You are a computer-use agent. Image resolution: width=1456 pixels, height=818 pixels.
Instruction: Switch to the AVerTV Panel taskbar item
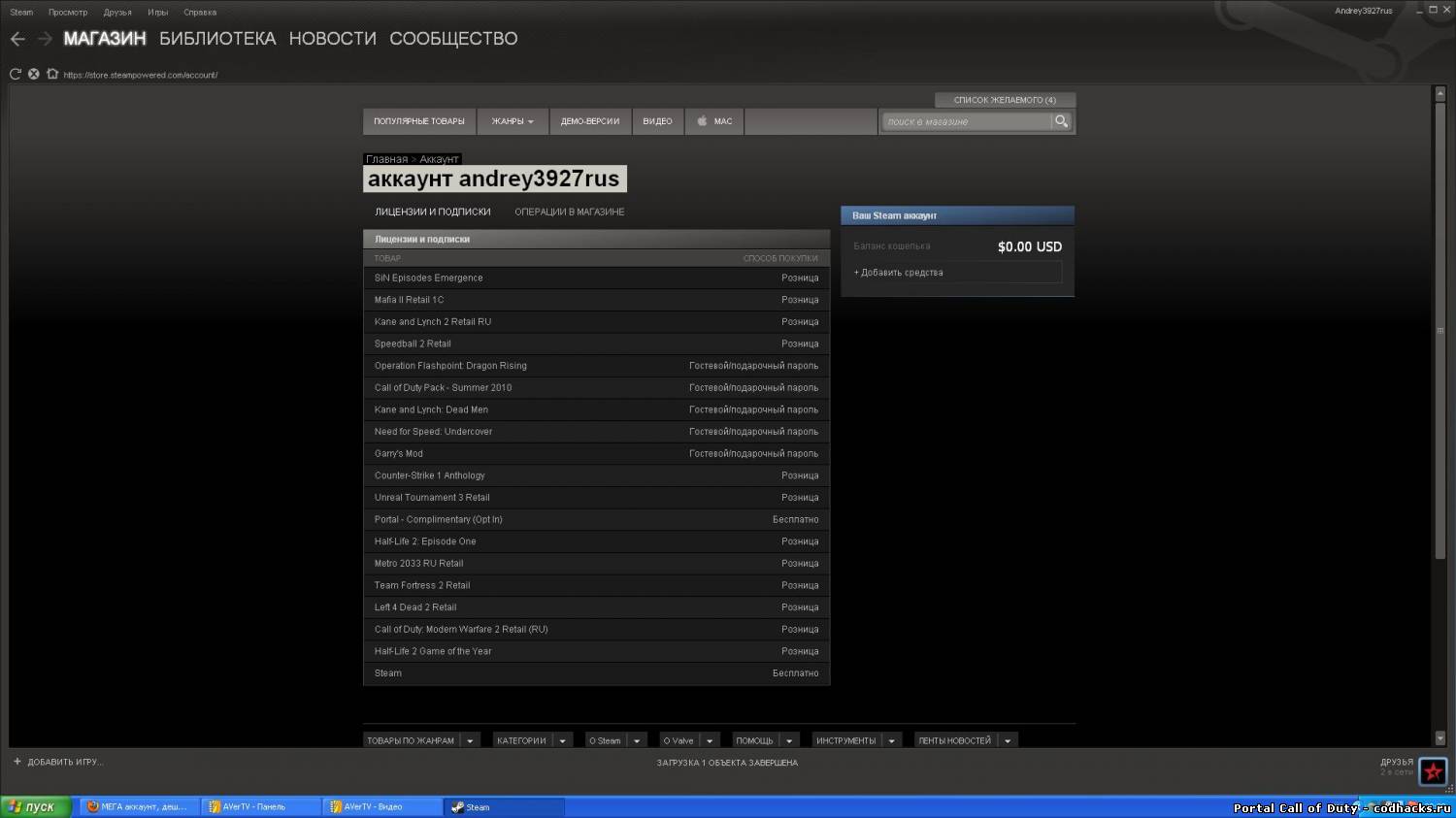(x=260, y=806)
